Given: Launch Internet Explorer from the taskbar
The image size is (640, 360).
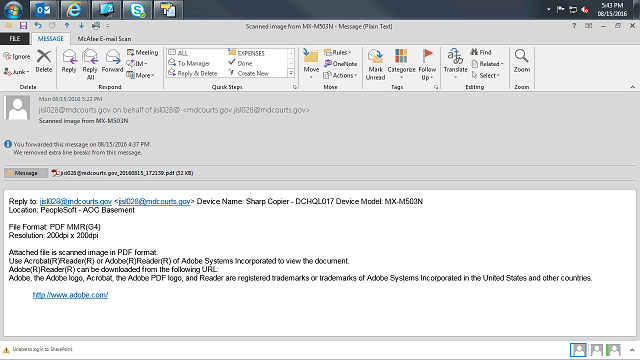Looking at the screenshot, I should click(74, 10).
